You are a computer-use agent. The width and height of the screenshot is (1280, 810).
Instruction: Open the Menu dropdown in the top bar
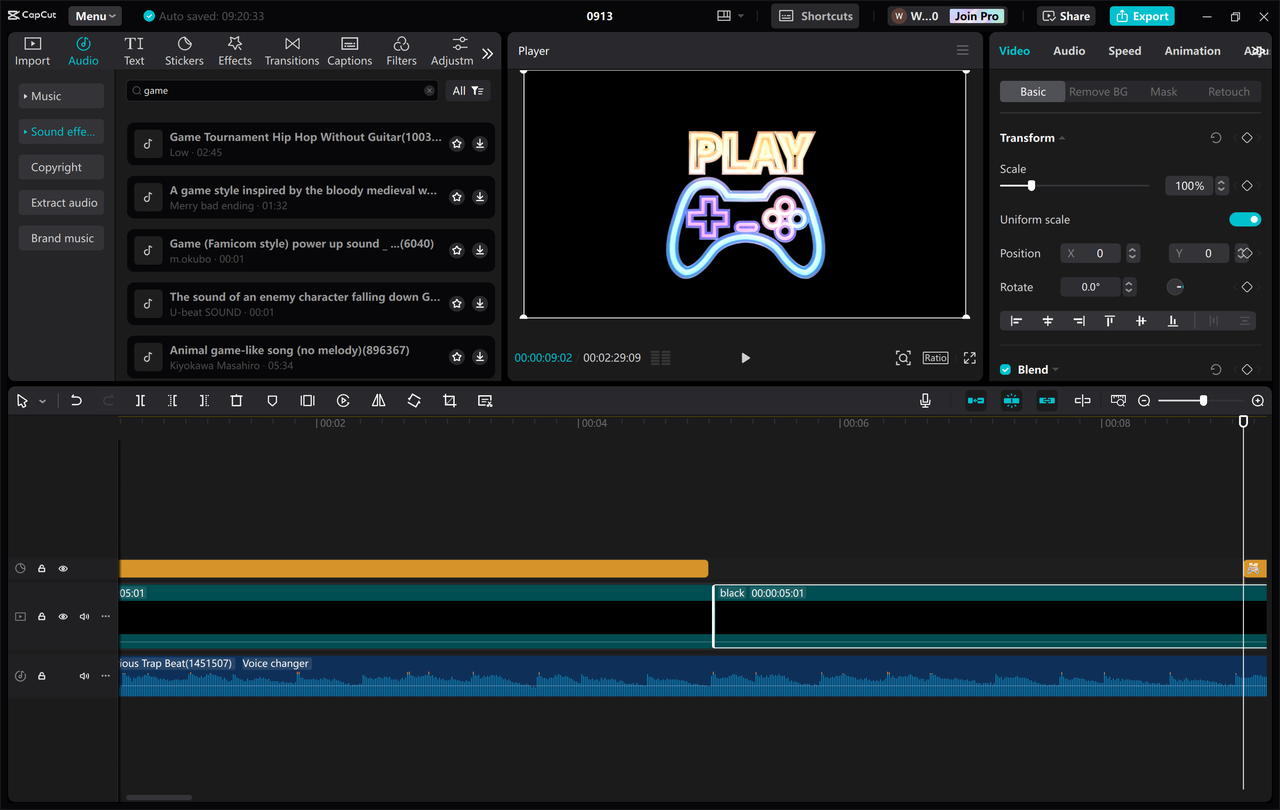94,15
